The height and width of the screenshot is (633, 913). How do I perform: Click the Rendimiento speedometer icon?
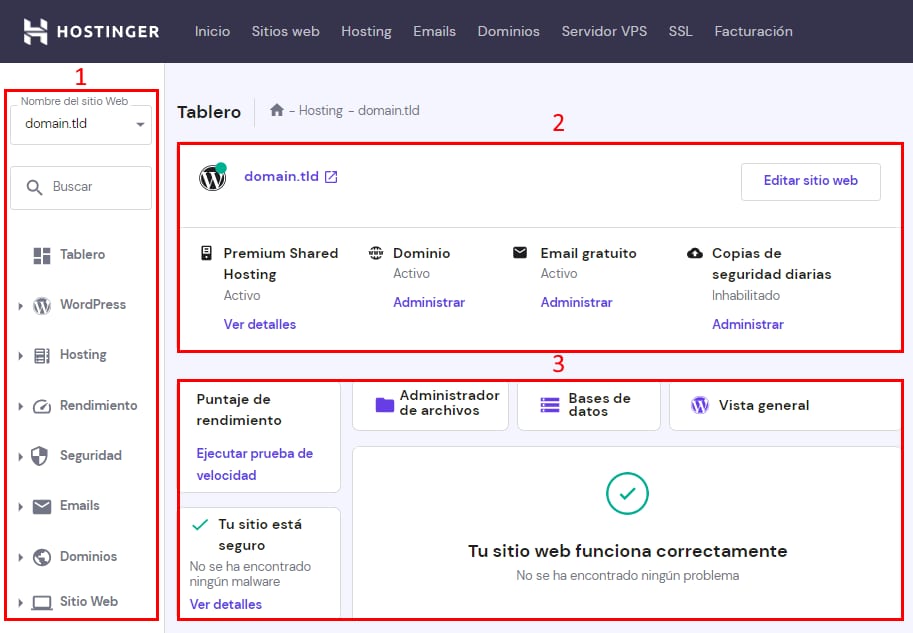tap(41, 406)
